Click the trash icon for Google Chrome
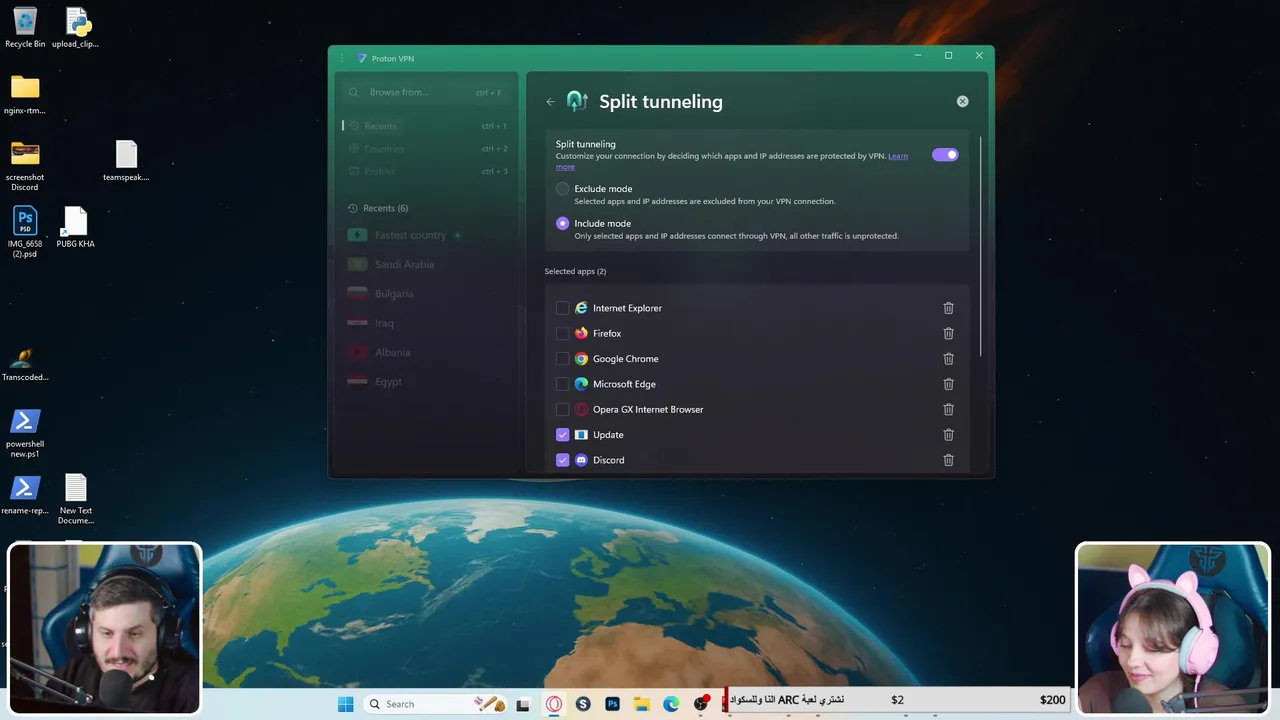1280x720 pixels. pos(948,359)
